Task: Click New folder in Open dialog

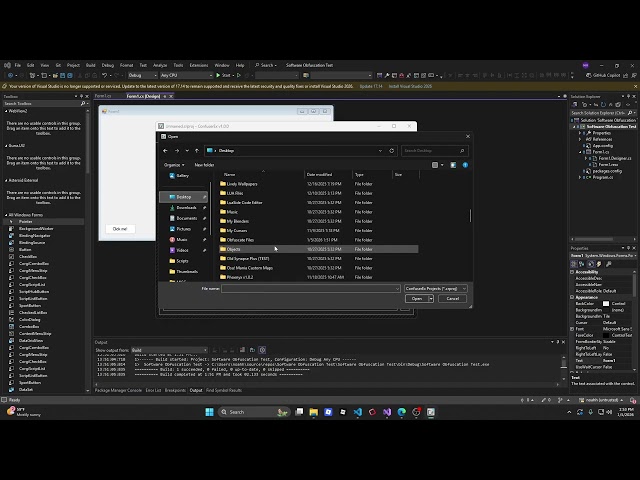Action: (204, 165)
